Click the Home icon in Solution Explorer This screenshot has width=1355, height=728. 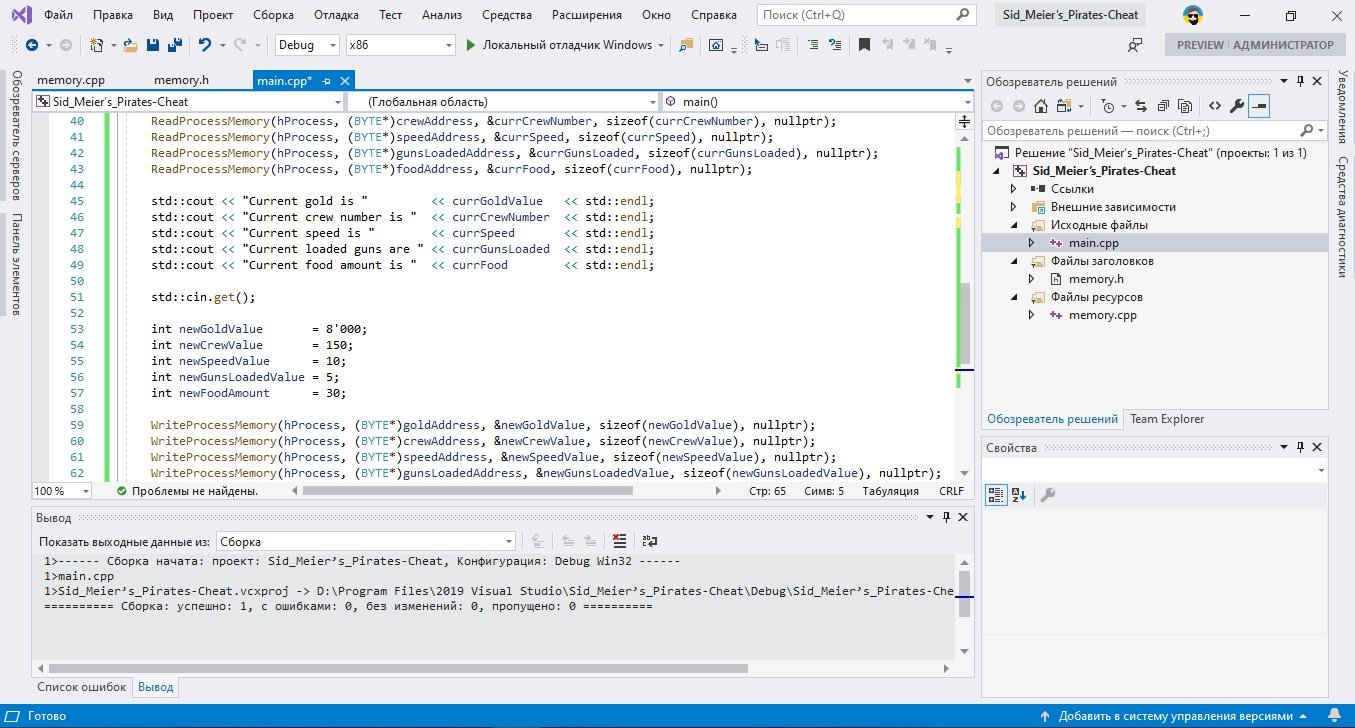tap(1041, 106)
